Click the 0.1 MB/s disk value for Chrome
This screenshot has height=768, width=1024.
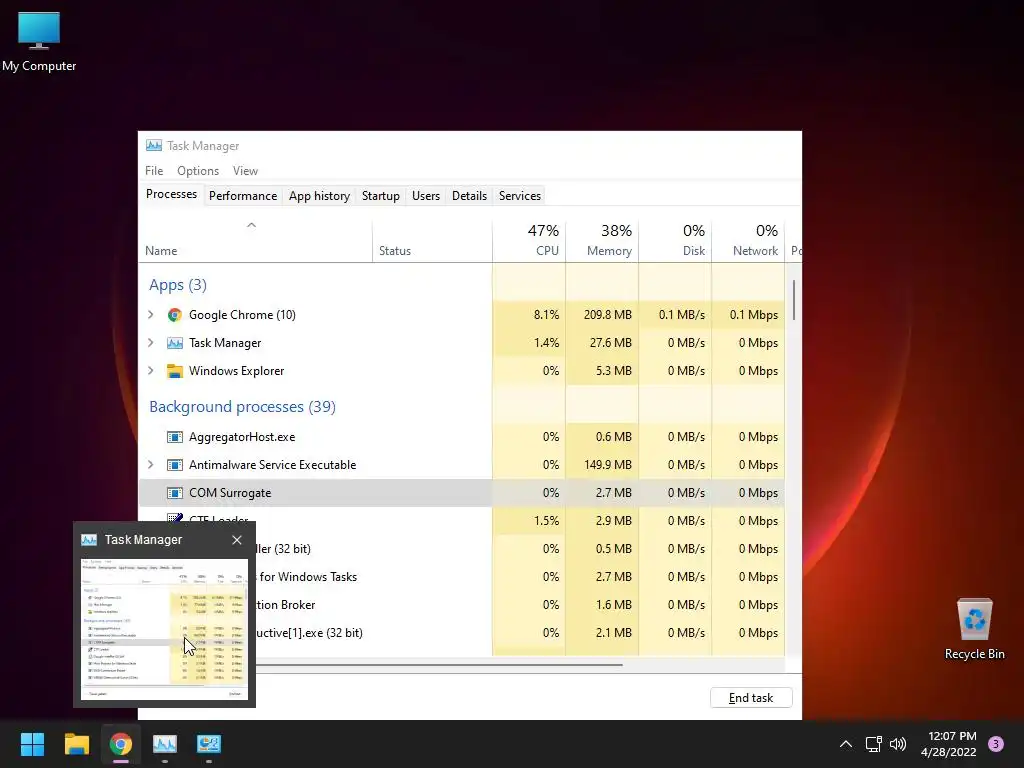675,315
